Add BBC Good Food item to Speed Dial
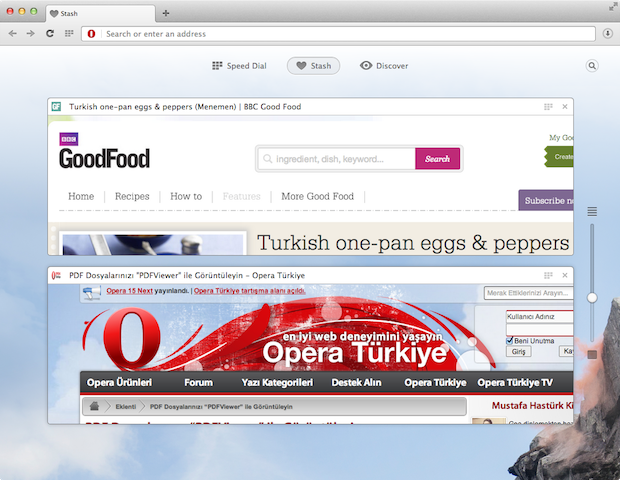The width and height of the screenshot is (620, 480). (x=548, y=107)
